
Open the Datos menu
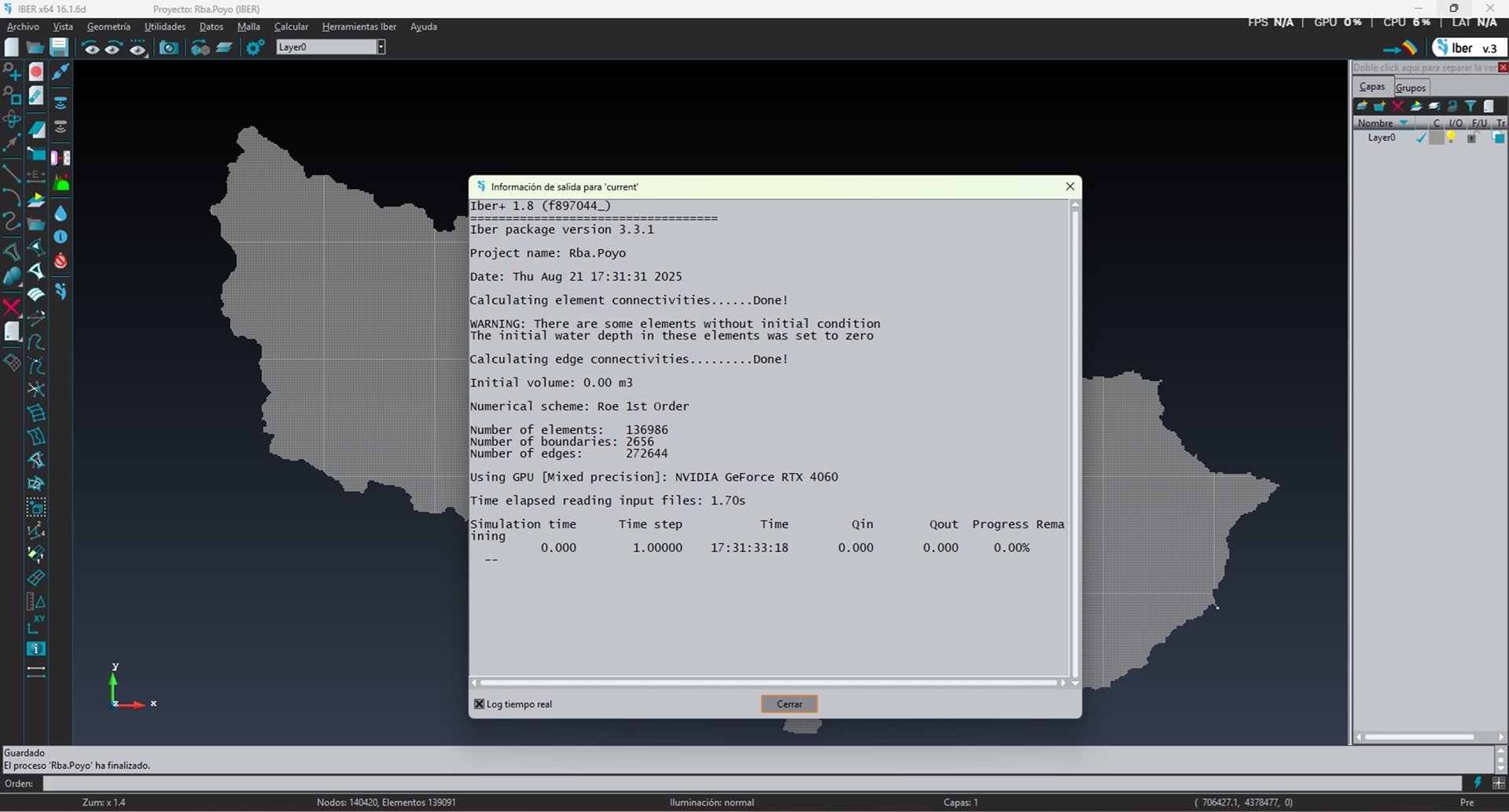[x=211, y=27]
